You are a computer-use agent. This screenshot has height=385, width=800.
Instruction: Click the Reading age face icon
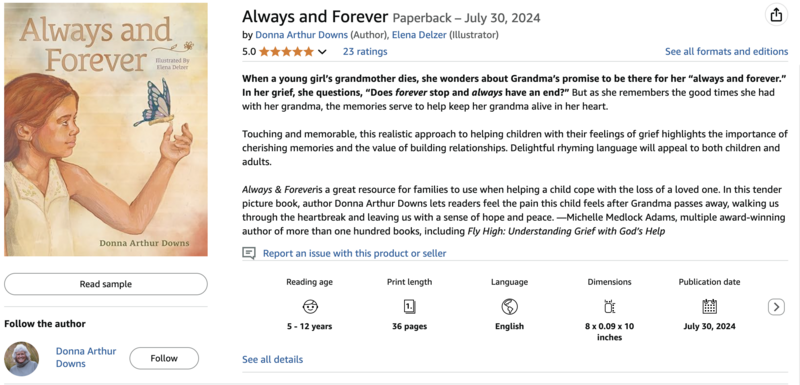(x=309, y=306)
